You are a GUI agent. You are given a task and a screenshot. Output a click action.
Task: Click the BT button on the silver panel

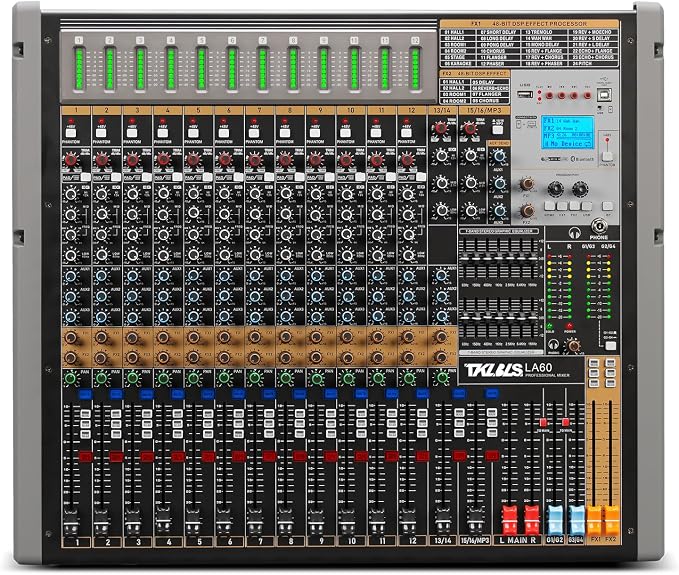point(608,206)
